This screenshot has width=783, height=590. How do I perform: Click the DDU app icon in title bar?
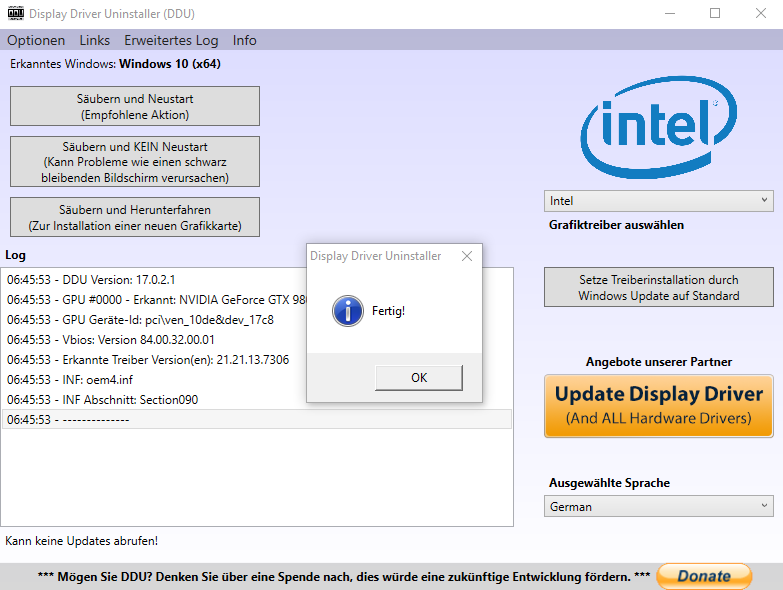(15, 13)
